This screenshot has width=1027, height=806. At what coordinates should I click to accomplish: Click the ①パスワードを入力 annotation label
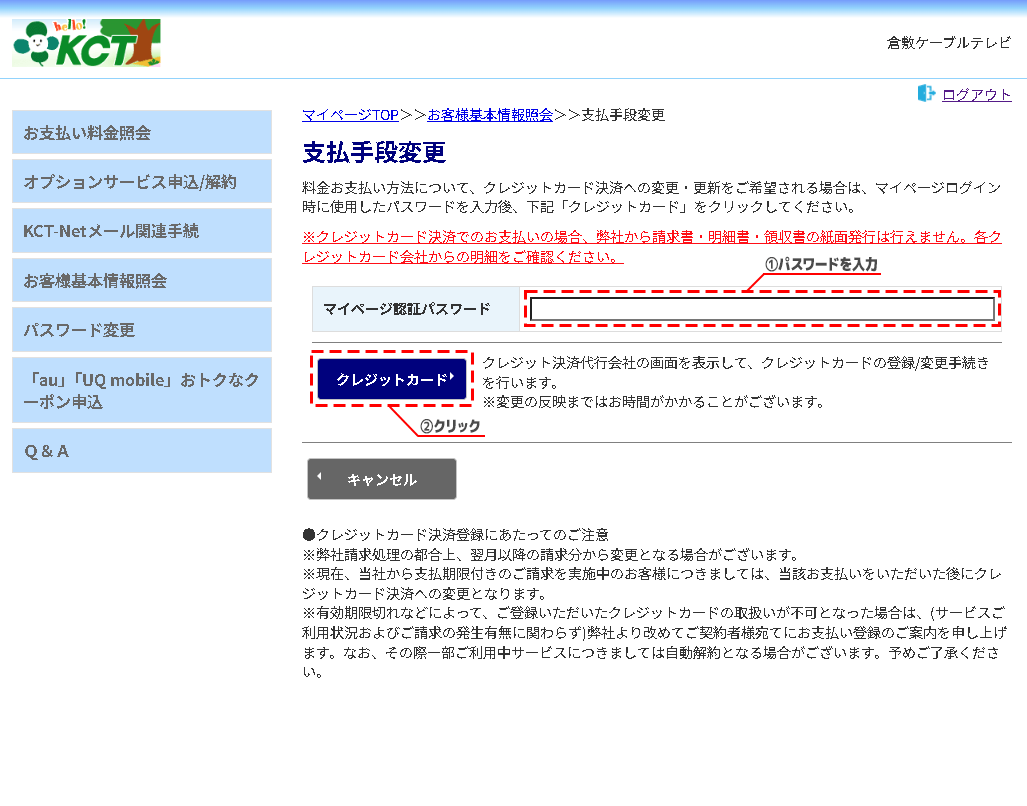[821, 265]
